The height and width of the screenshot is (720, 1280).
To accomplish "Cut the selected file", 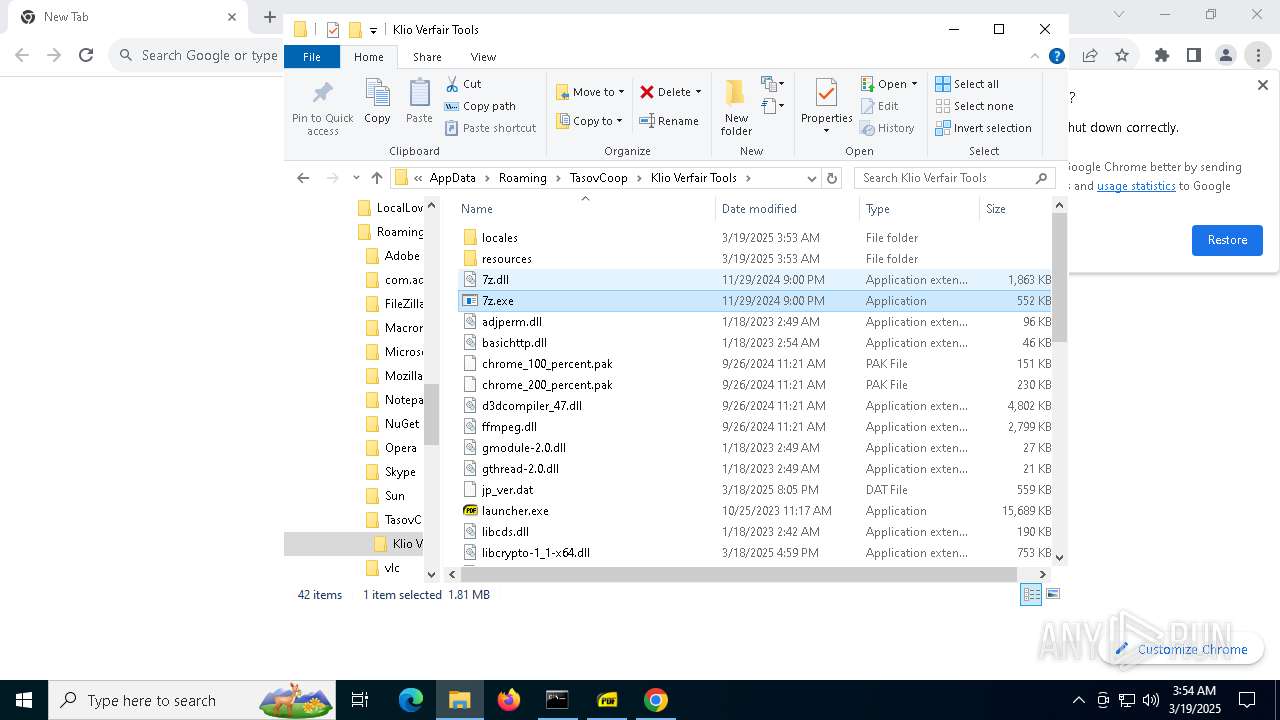I will tap(463, 84).
